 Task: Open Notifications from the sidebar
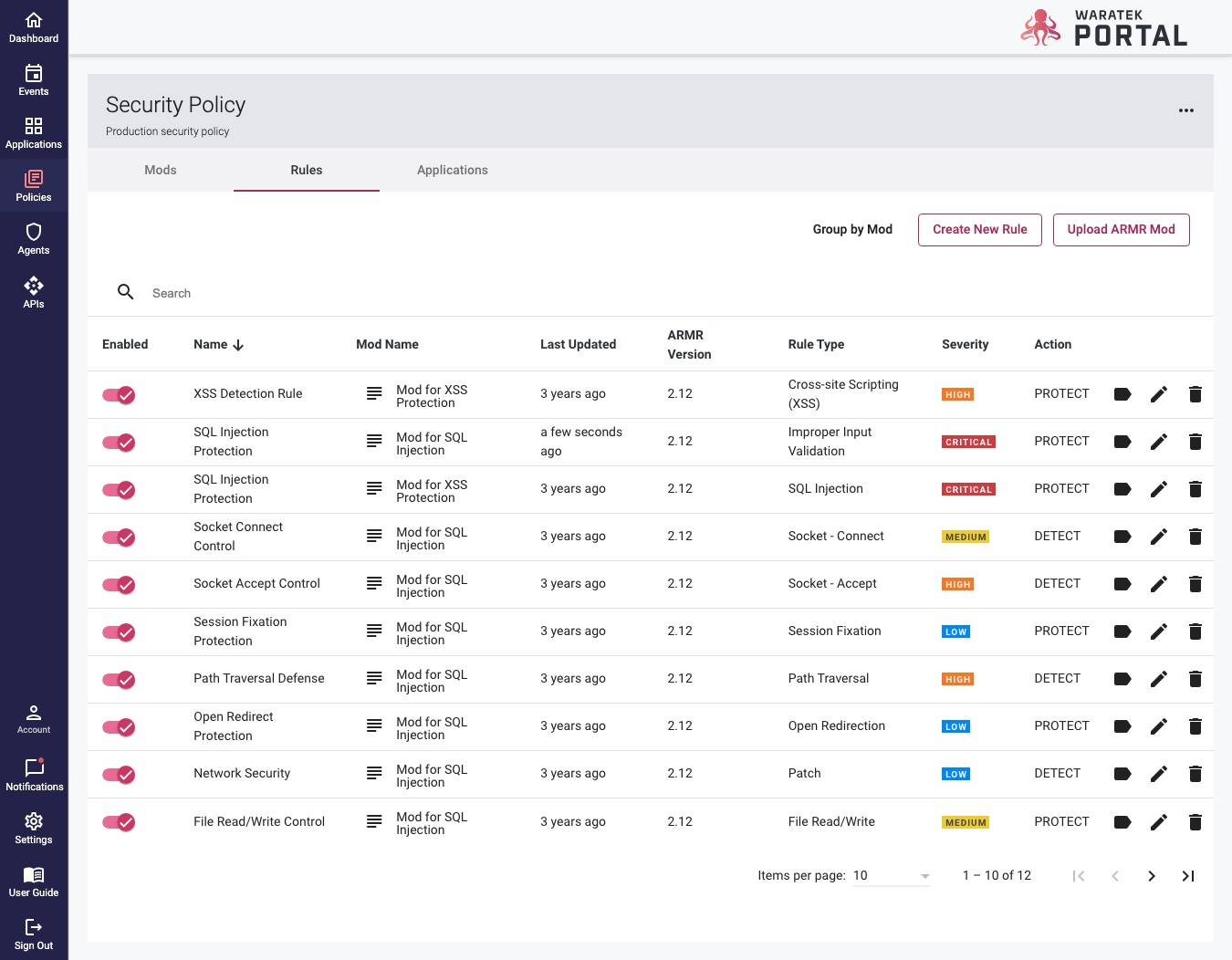pos(34,775)
